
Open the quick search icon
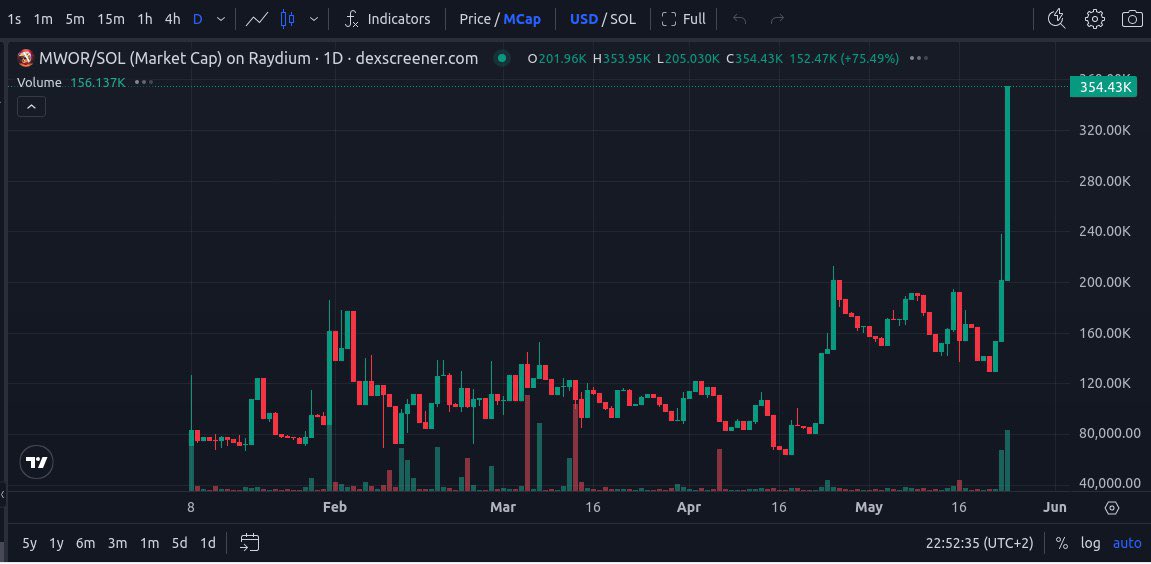click(1056, 19)
